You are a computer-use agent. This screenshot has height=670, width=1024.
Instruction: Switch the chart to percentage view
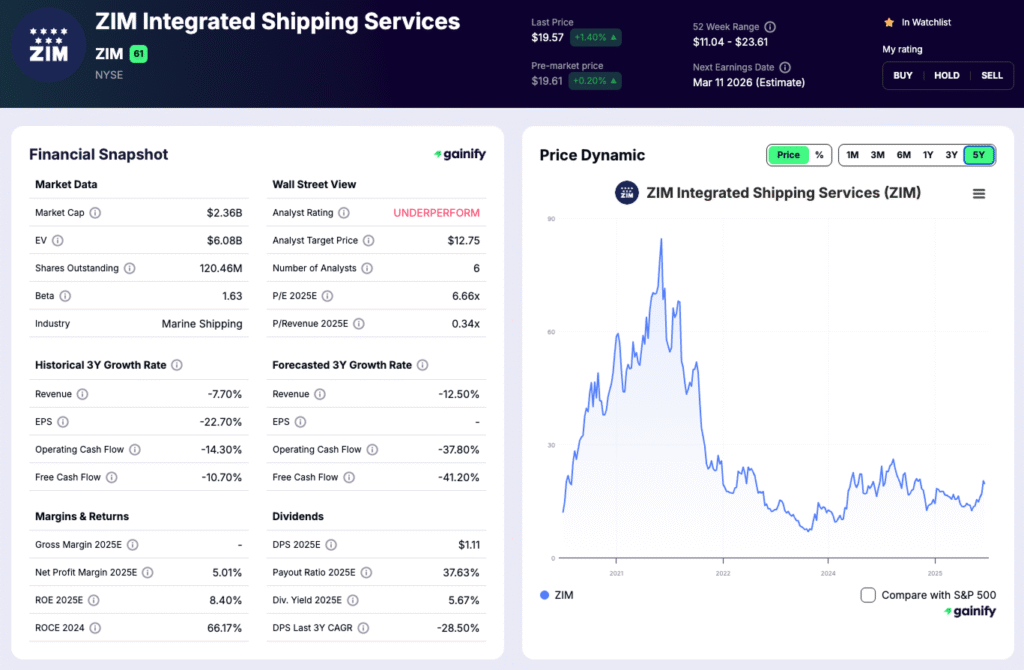pos(819,155)
